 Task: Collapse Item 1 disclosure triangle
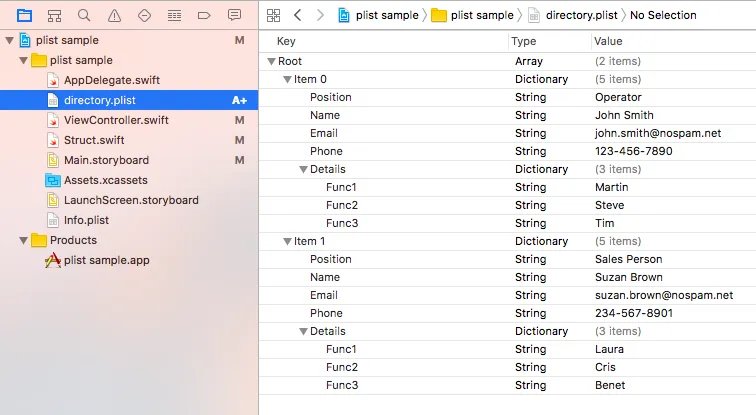click(x=287, y=241)
